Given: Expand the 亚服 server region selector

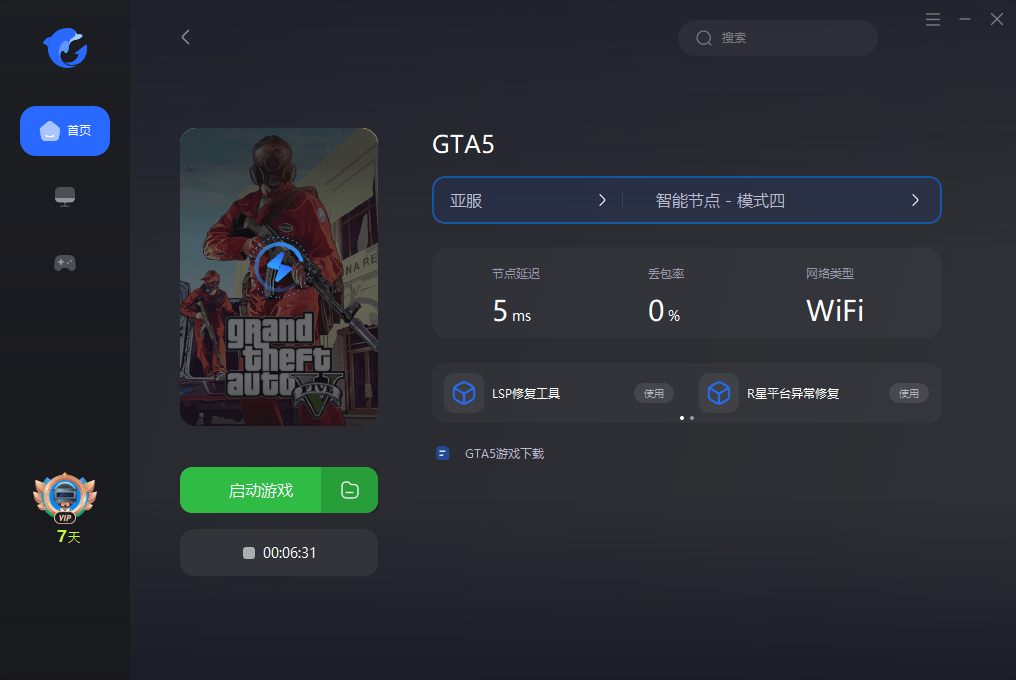Looking at the screenshot, I should (528, 200).
